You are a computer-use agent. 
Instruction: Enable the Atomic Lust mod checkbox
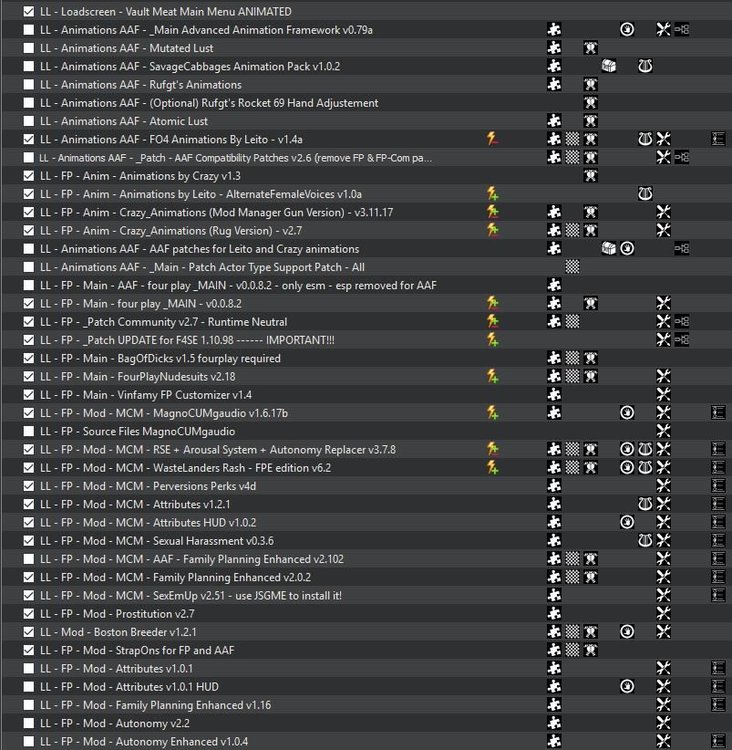pyautogui.click(x=29, y=121)
